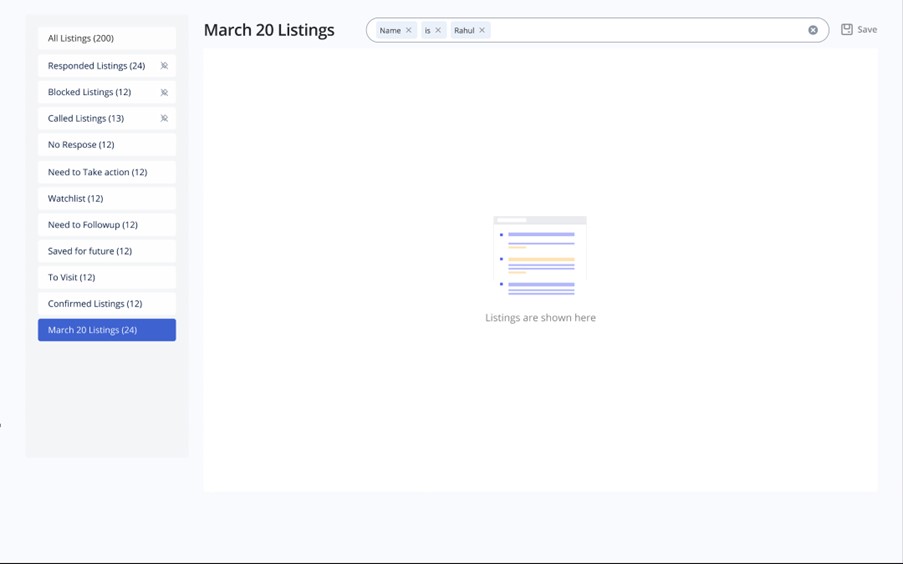Remove the 'is' operator chip
This screenshot has width=903, height=564.
(438, 31)
